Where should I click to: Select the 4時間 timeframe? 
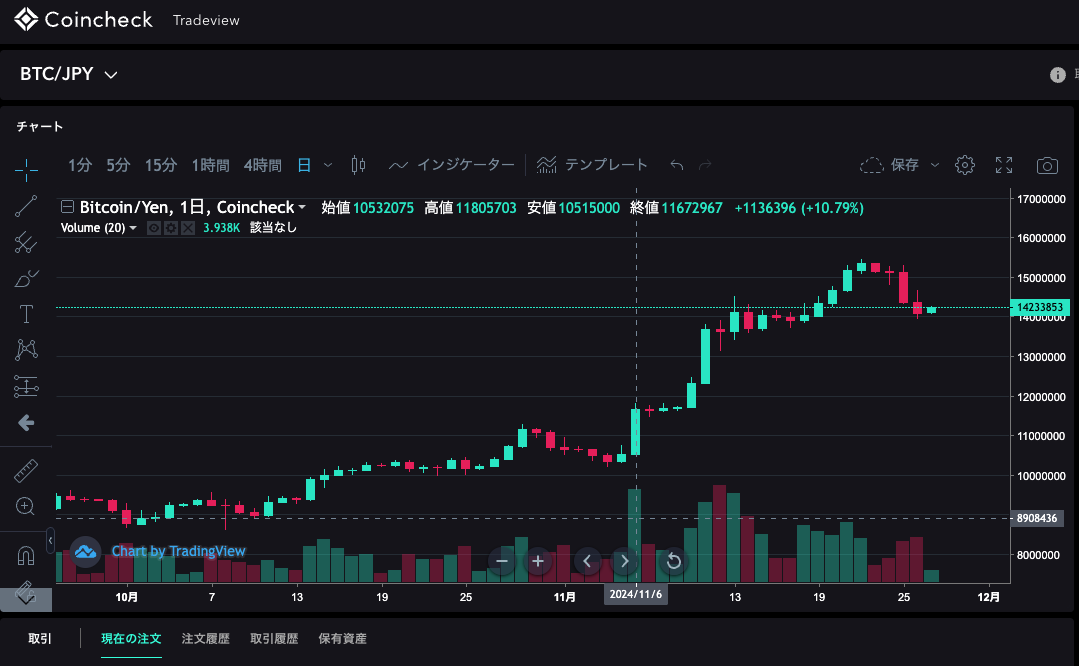click(263, 165)
